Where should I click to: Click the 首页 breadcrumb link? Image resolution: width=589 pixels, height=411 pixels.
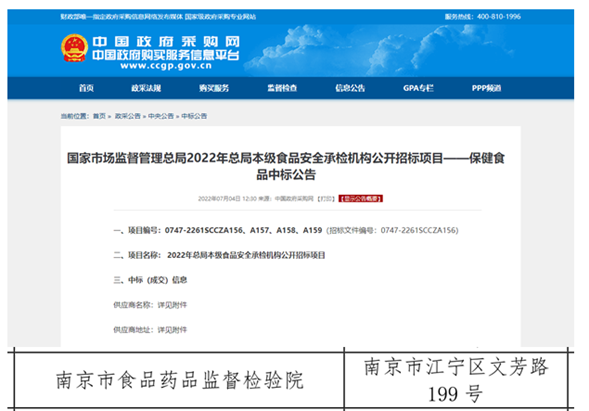click(x=100, y=116)
